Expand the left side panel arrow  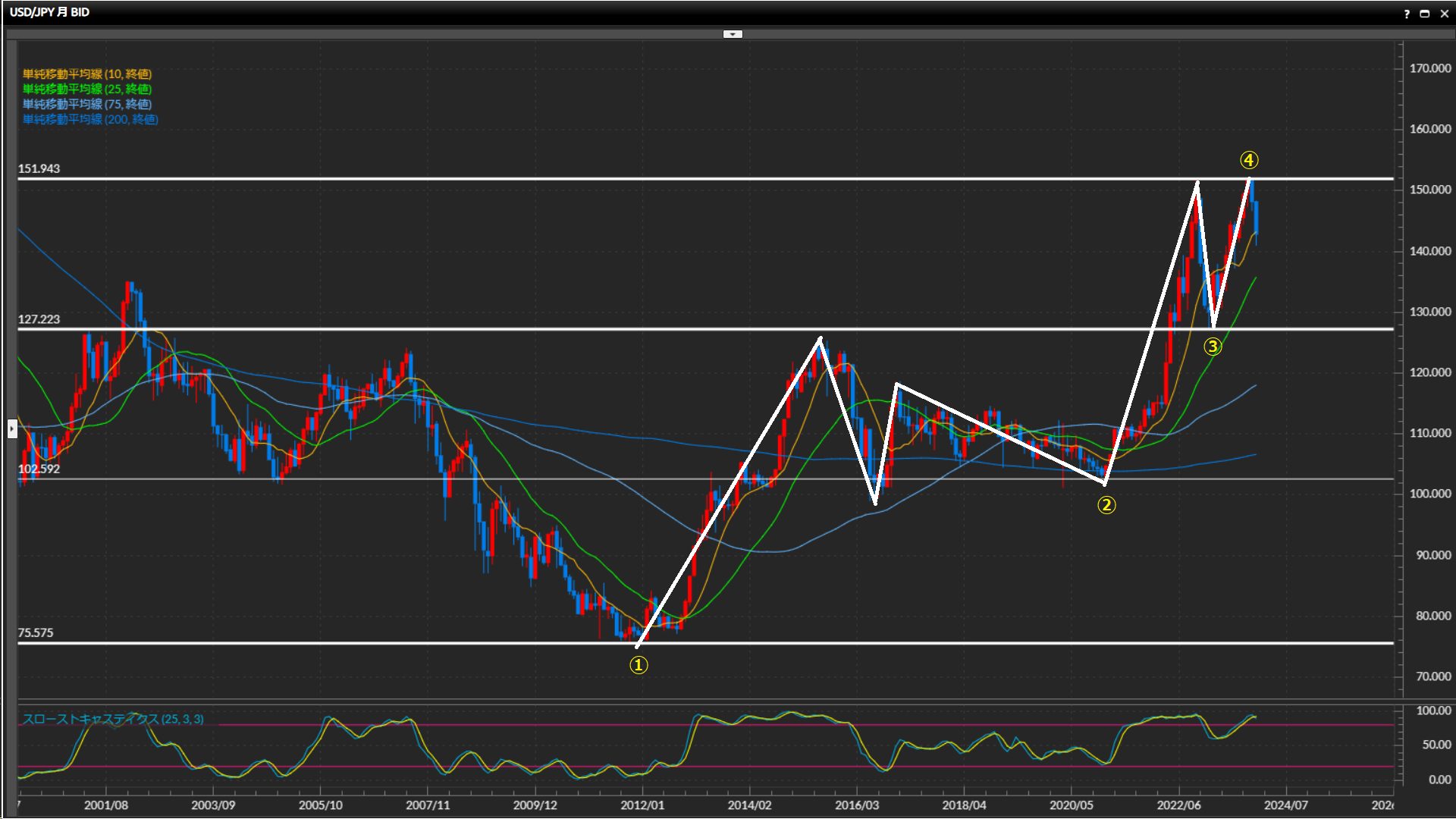(12, 428)
